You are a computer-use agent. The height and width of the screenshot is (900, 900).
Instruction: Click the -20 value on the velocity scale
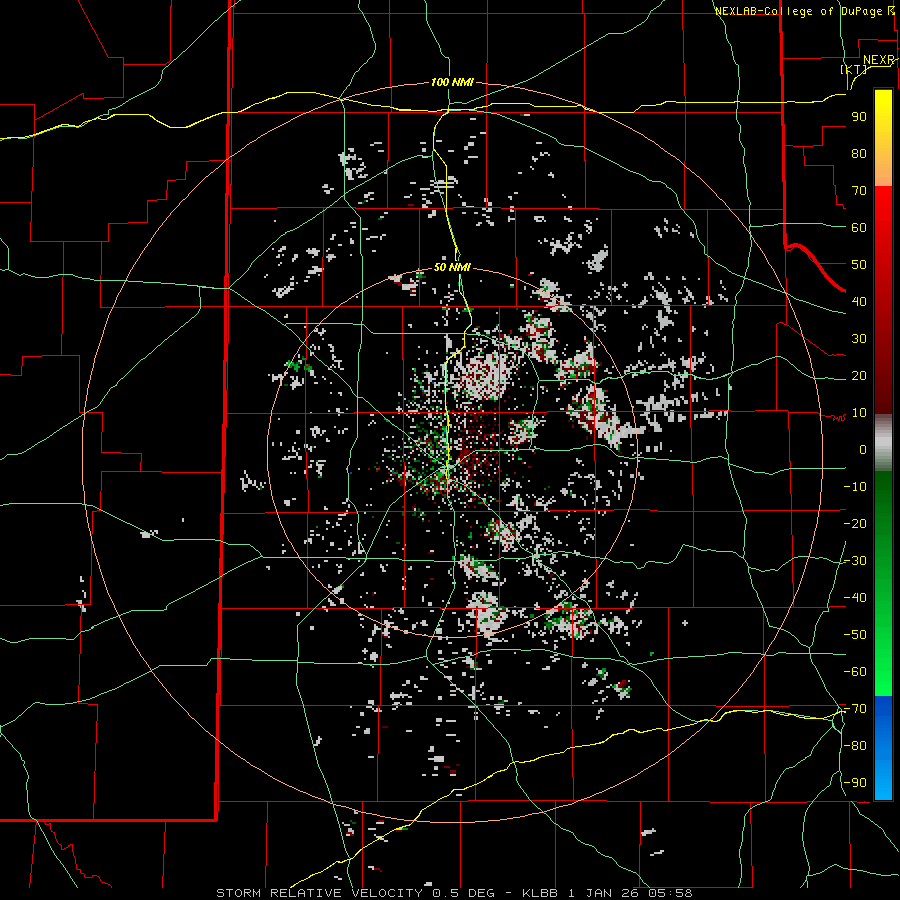(x=855, y=524)
